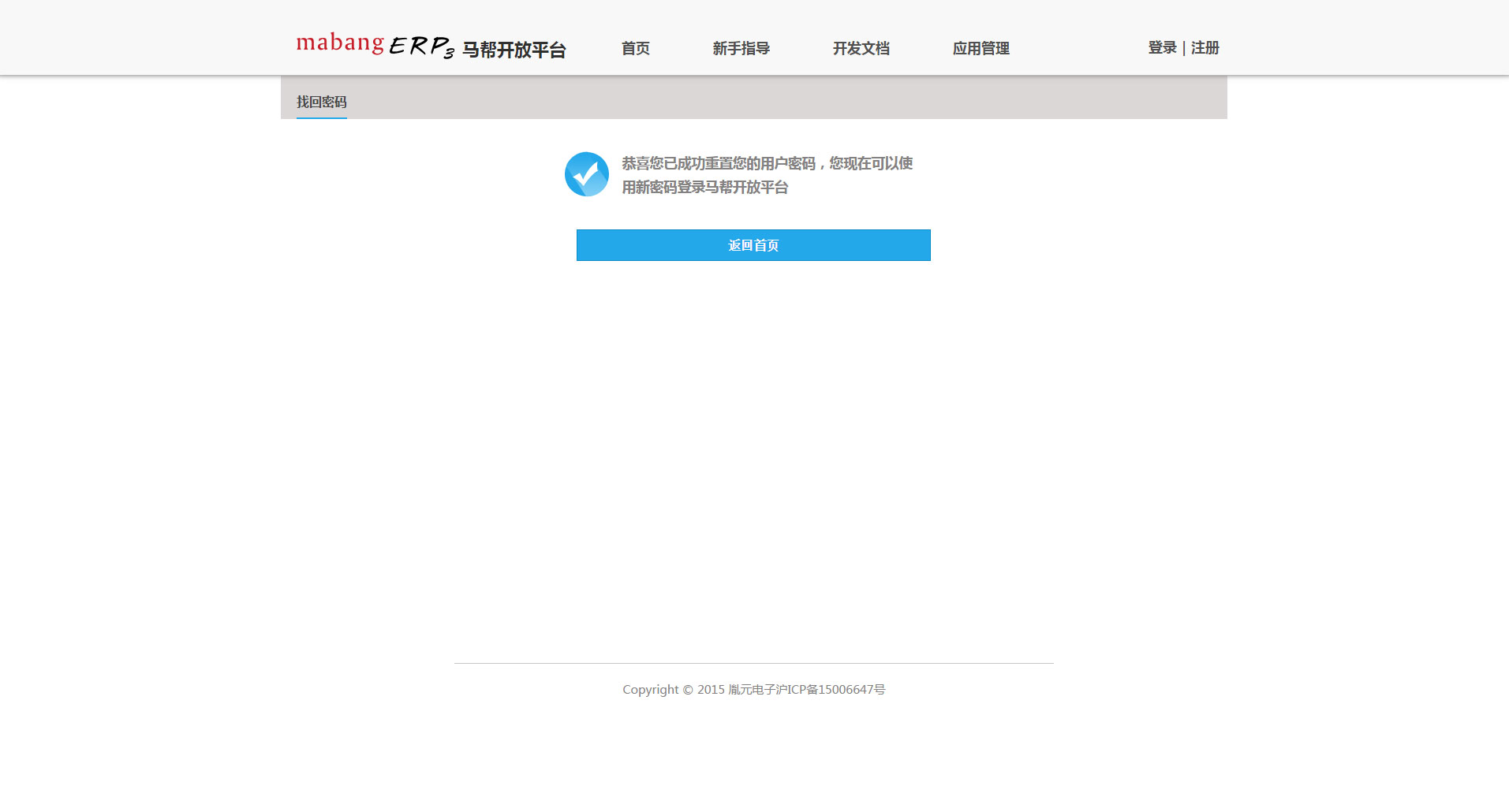Click the 登录 link
The height and width of the screenshot is (812, 1509).
click(x=1162, y=47)
